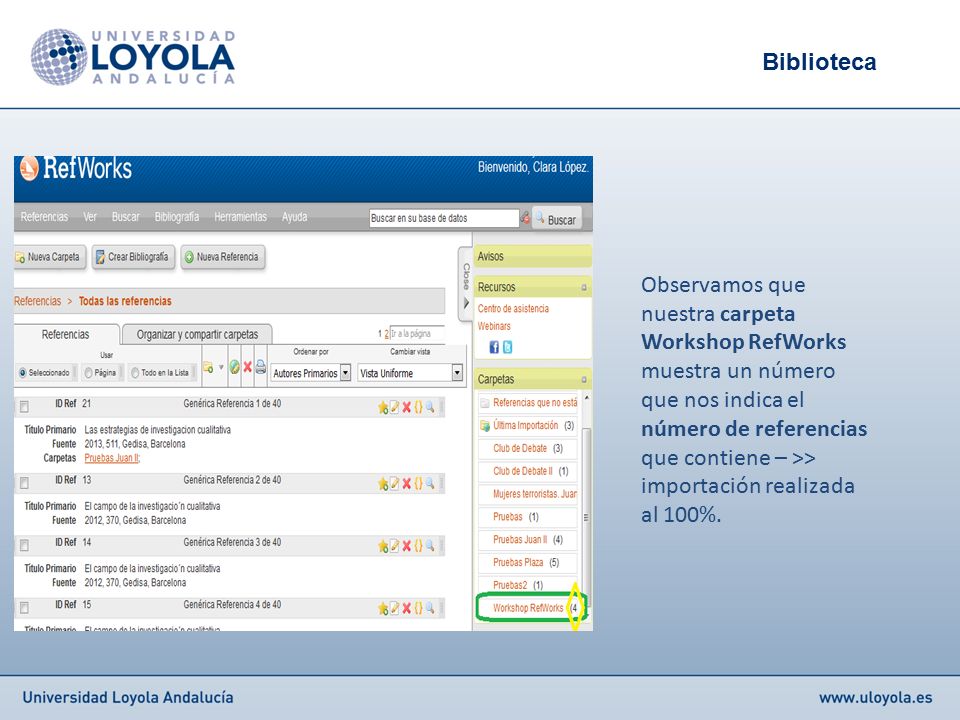Open the Vista Uniforme view dropdown
Viewport: 960px width, 720px height.
(x=410, y=372)
